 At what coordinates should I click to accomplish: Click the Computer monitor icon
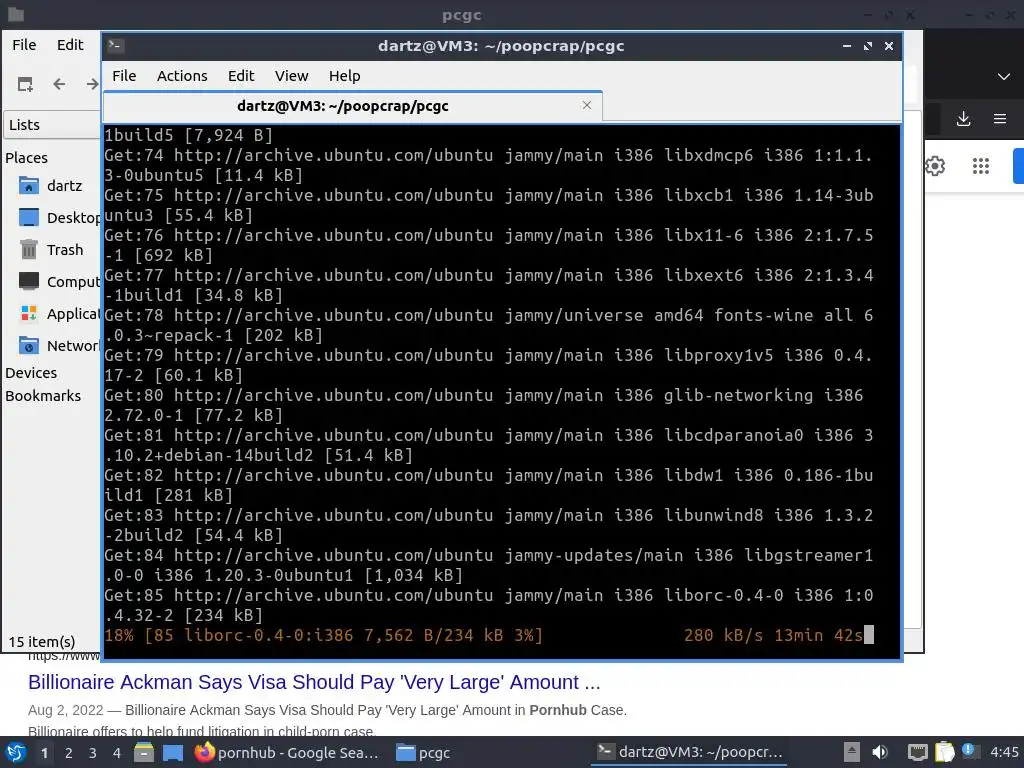click(x=29, y=281)
